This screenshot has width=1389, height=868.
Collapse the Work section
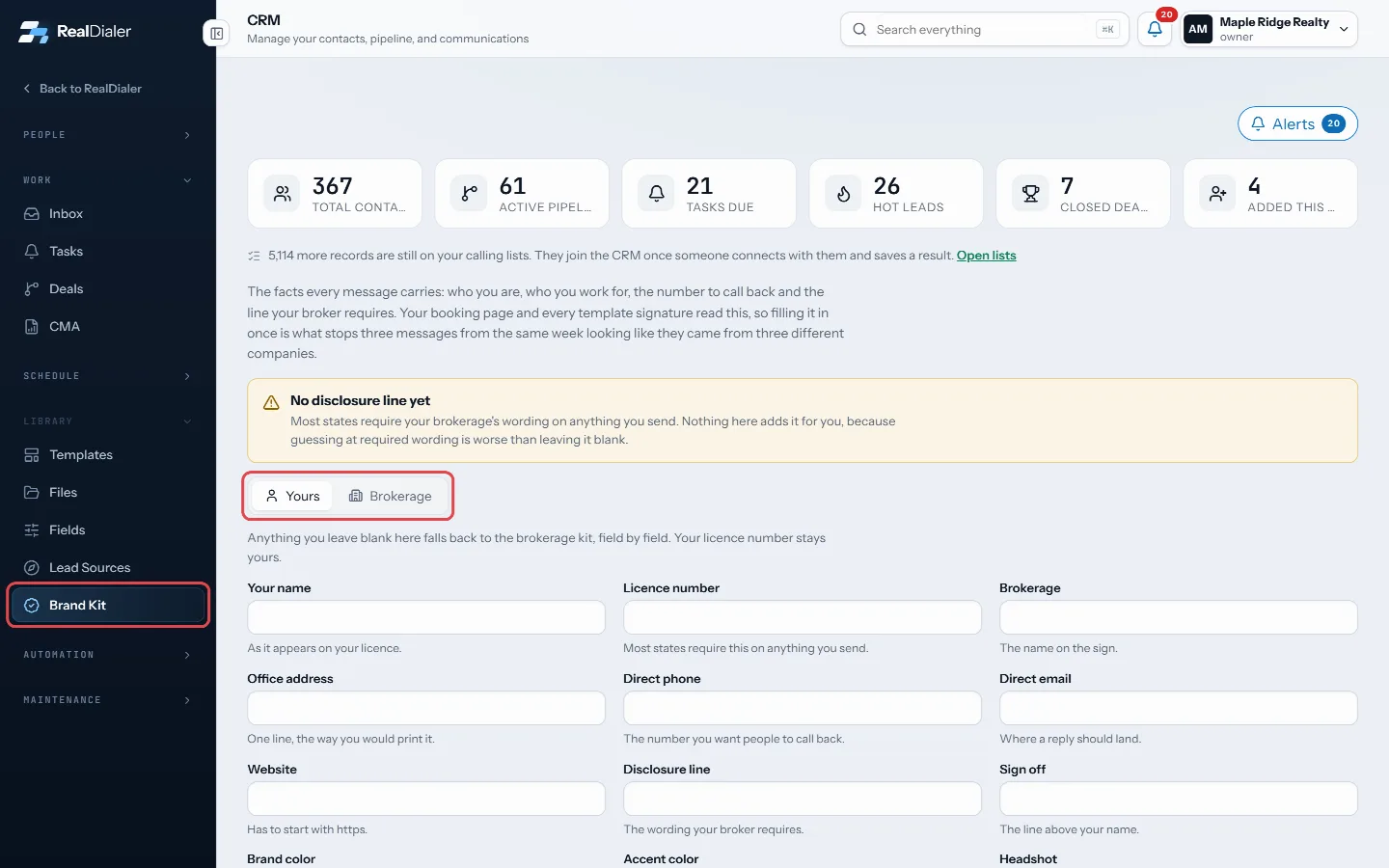pos(108,180)
